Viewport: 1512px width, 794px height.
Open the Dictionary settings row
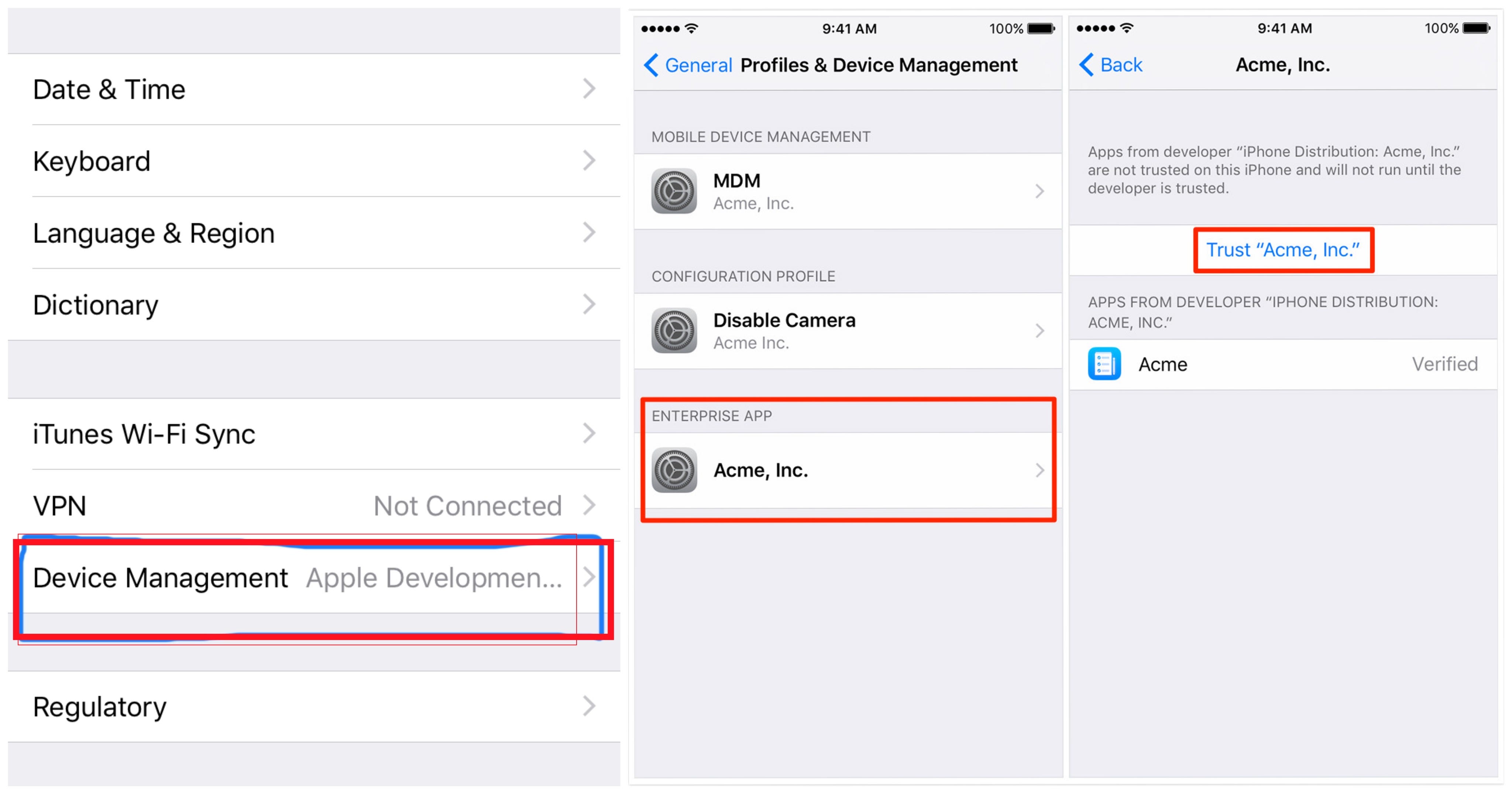coord(314,305)
